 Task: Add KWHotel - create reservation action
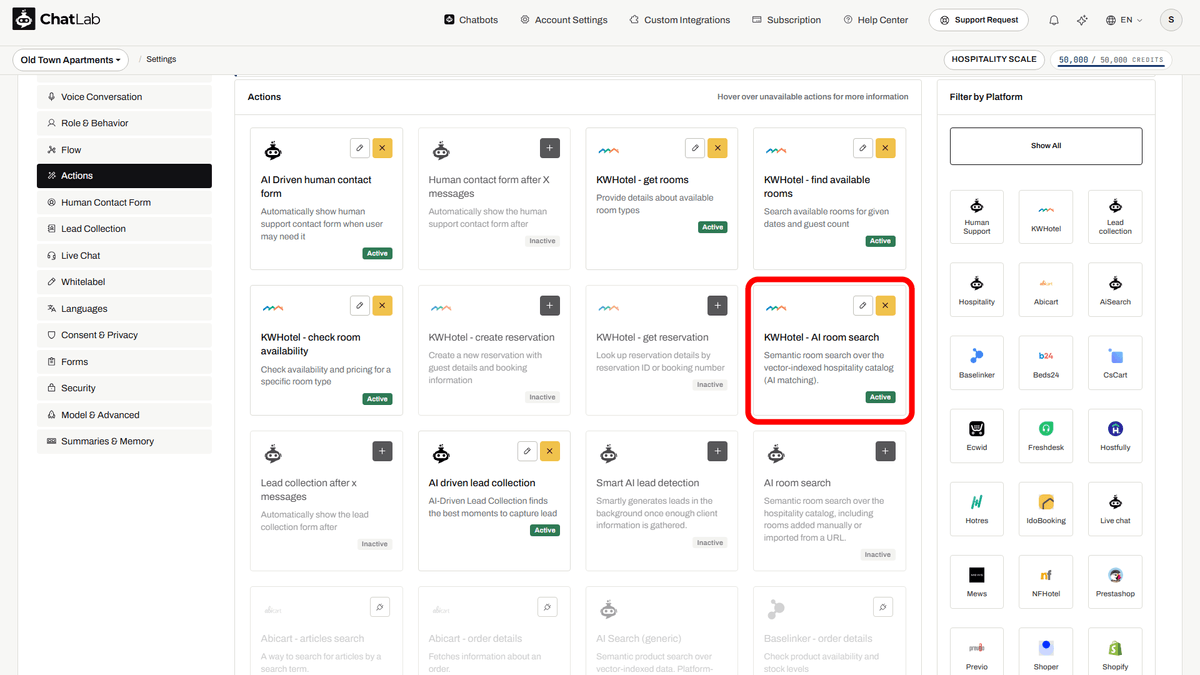tap(550, 305)
